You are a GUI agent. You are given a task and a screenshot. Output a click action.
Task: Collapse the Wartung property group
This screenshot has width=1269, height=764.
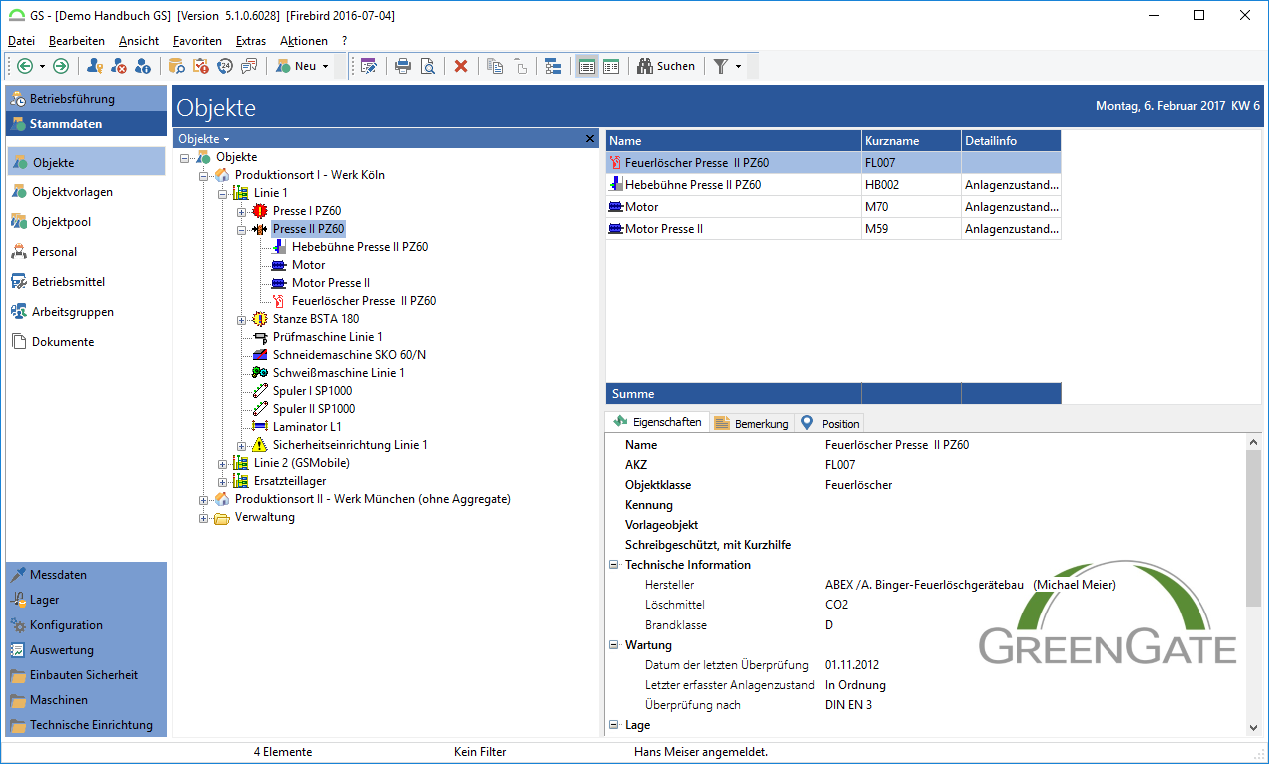[613, 645]
